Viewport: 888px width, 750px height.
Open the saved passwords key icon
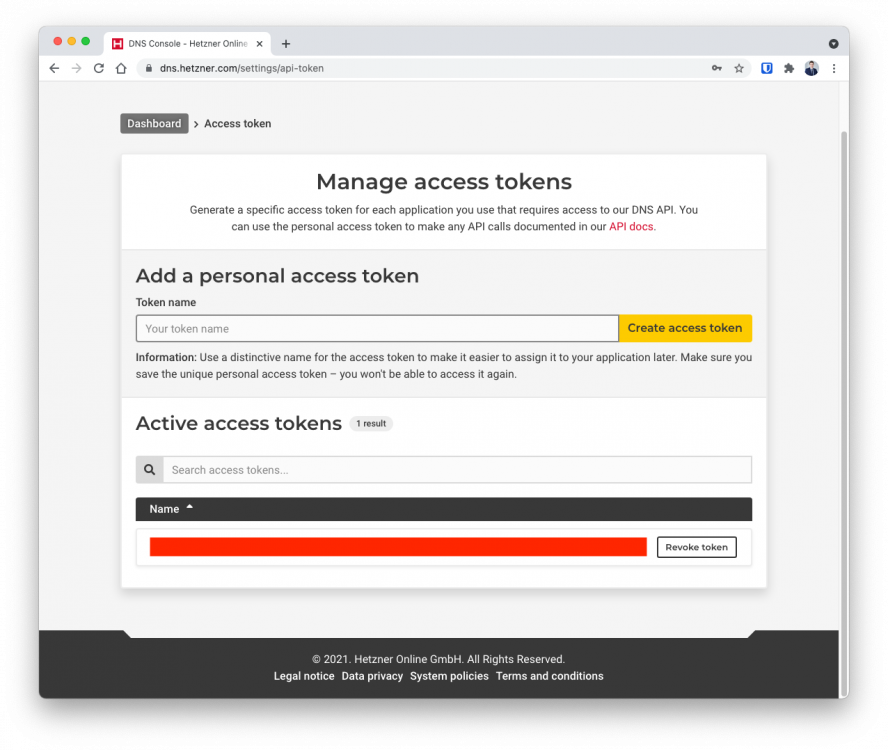pyautogui.click(x=716, y=69)
